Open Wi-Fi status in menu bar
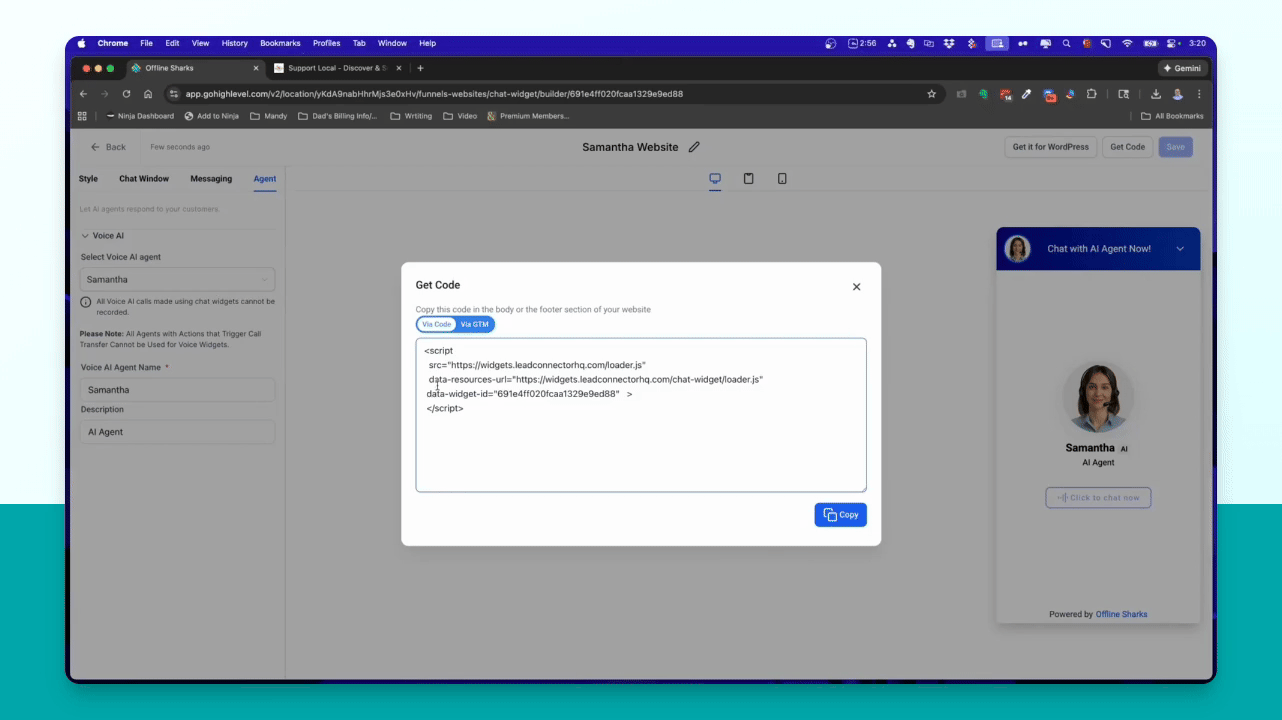Viewport: 1282px width, 720px height. coord(1127,43)
